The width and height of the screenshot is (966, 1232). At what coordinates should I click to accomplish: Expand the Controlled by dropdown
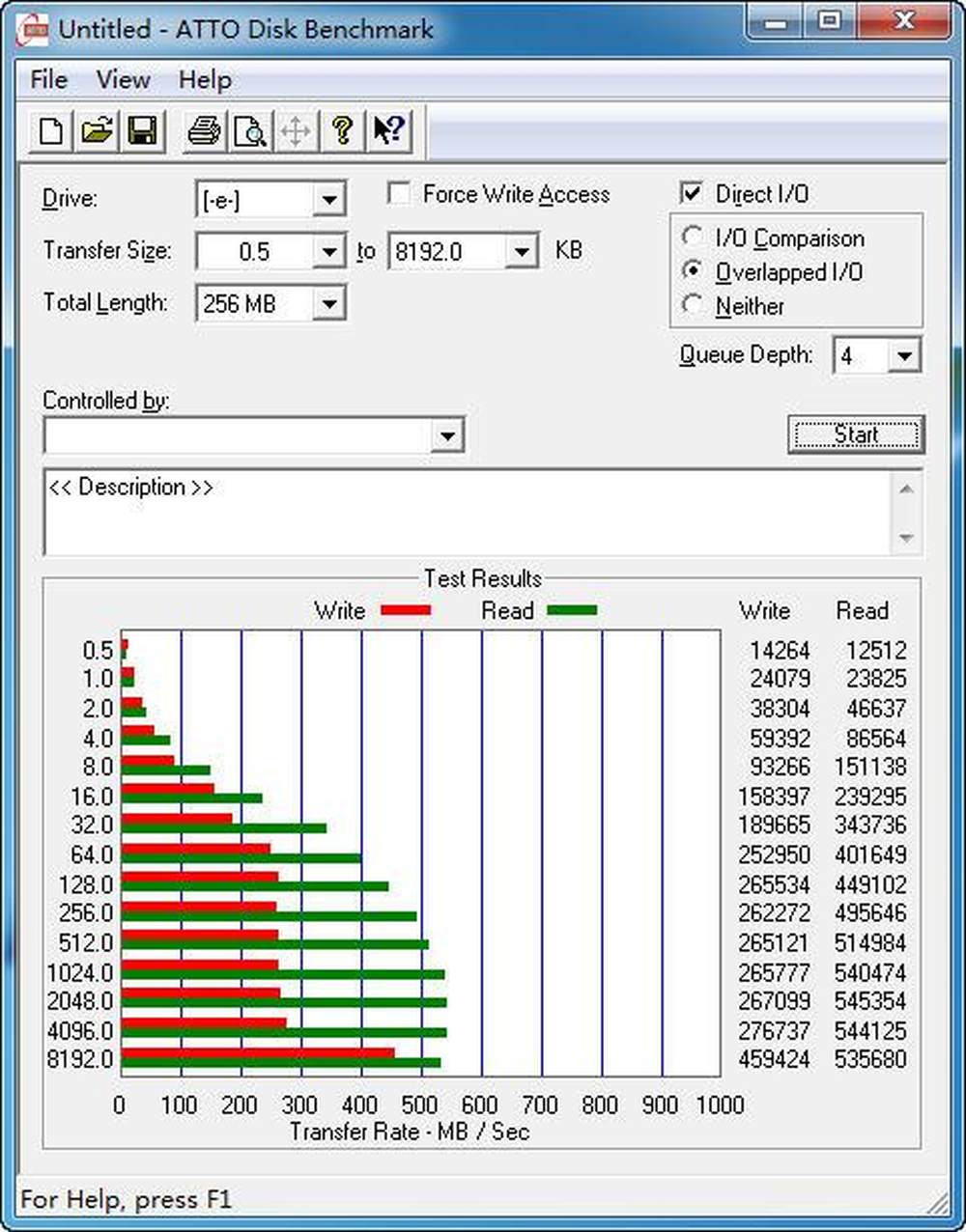(446, 435)
